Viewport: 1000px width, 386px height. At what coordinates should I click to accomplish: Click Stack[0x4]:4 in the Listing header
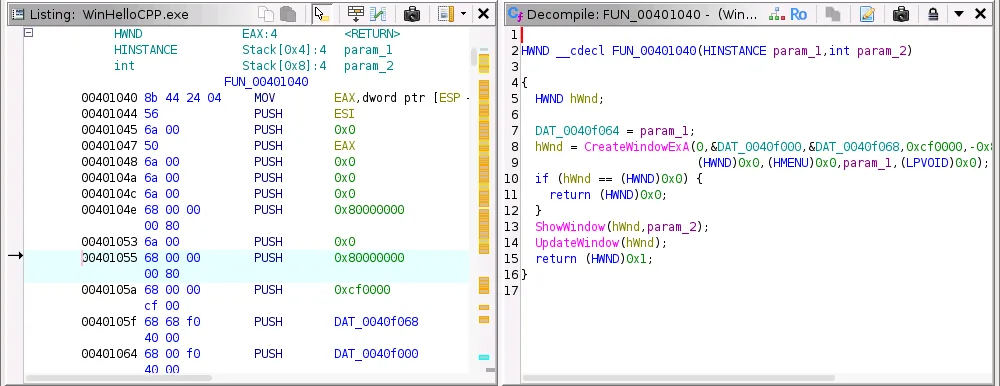click(284, 50)
